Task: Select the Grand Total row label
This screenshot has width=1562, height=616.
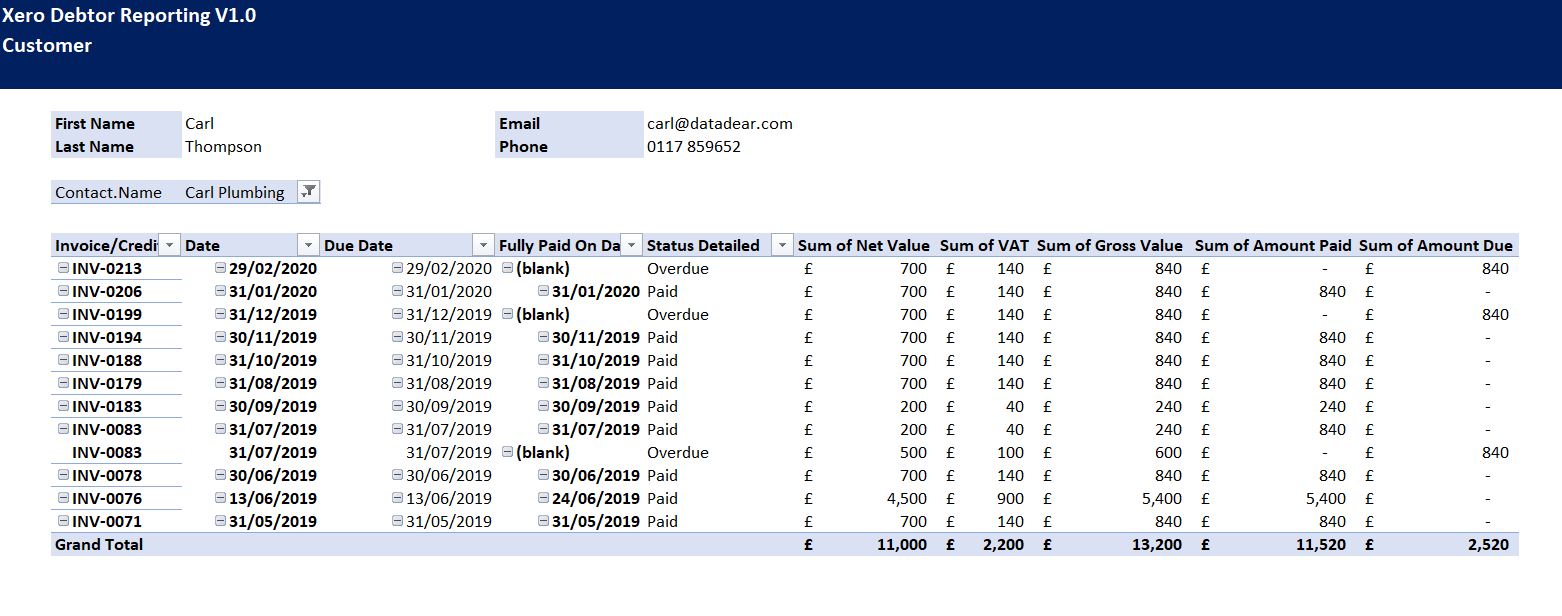Action: (99, 544)
